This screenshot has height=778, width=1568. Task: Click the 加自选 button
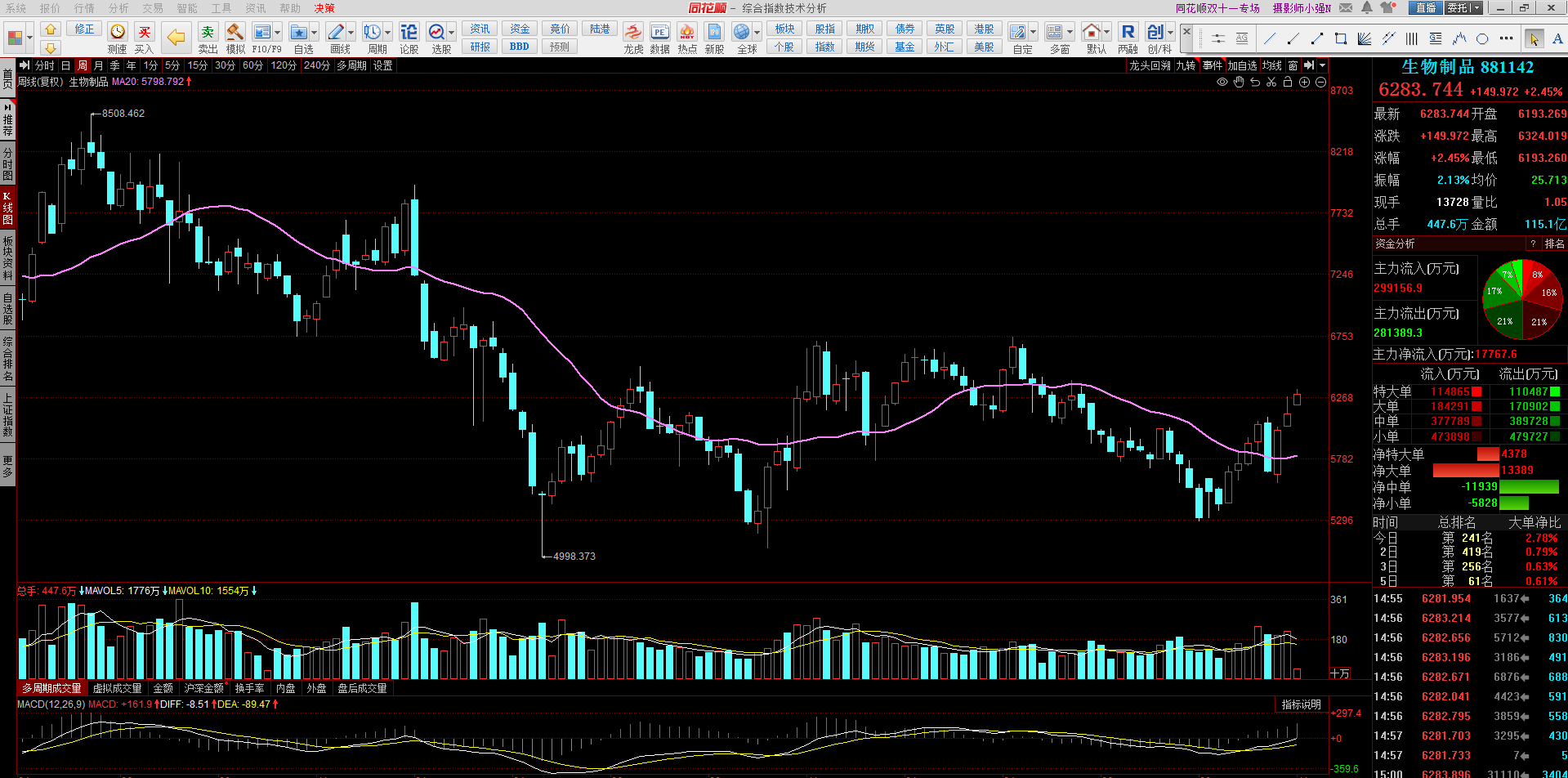(x=1242, y=65)
